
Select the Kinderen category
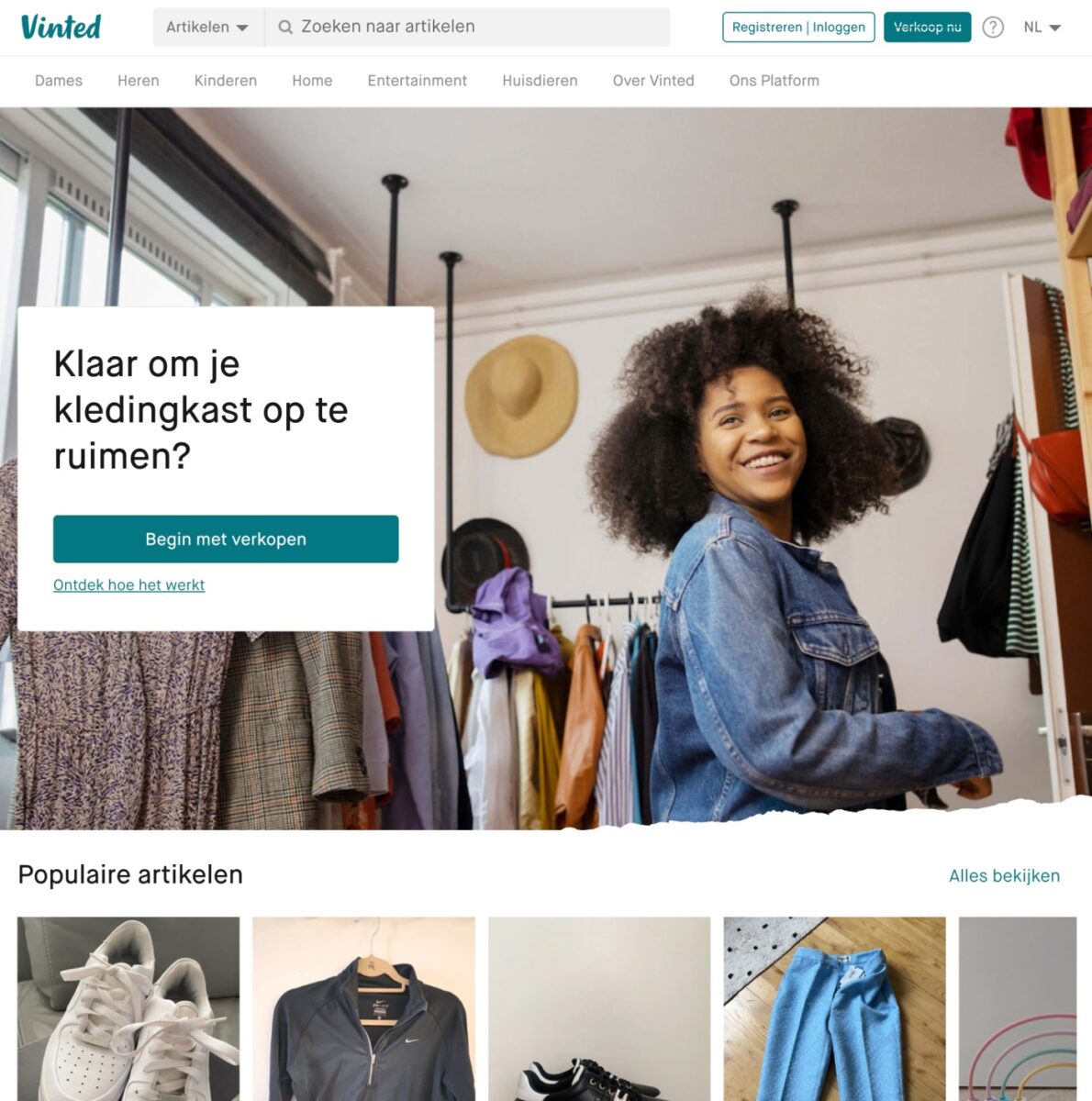pyautogui.click(x=226, y=81)
